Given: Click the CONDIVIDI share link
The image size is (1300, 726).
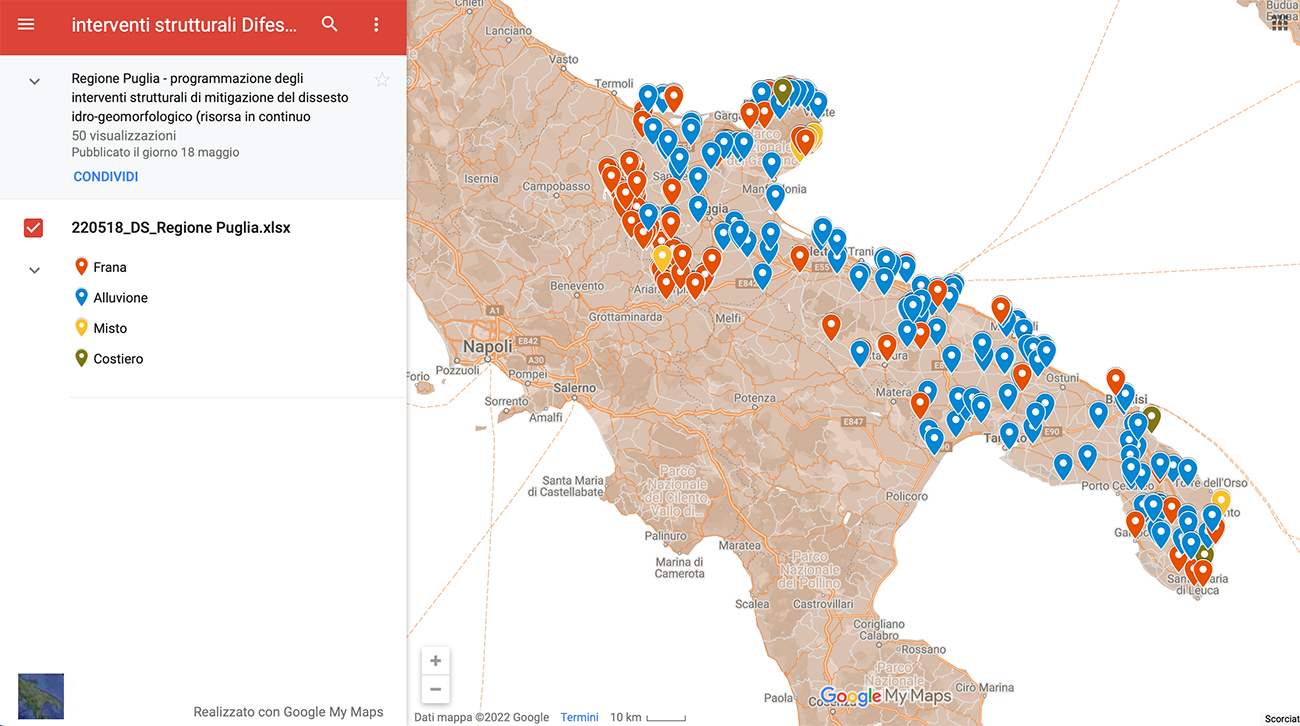Looking at the screenshot, I should click(106, 177).
